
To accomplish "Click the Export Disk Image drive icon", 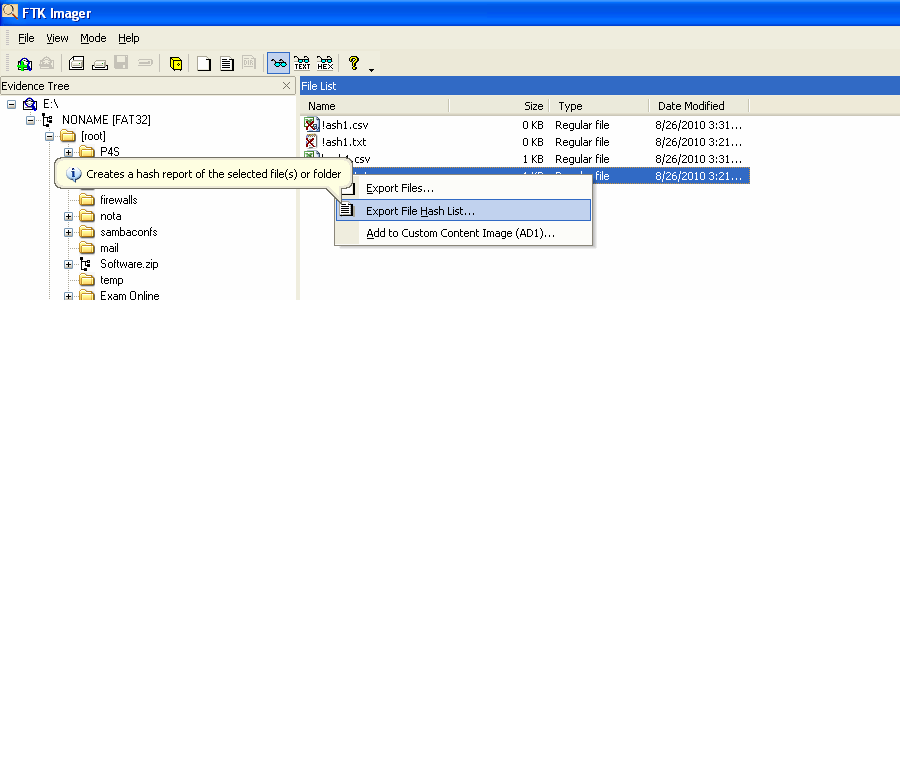I will click(100, 63).
